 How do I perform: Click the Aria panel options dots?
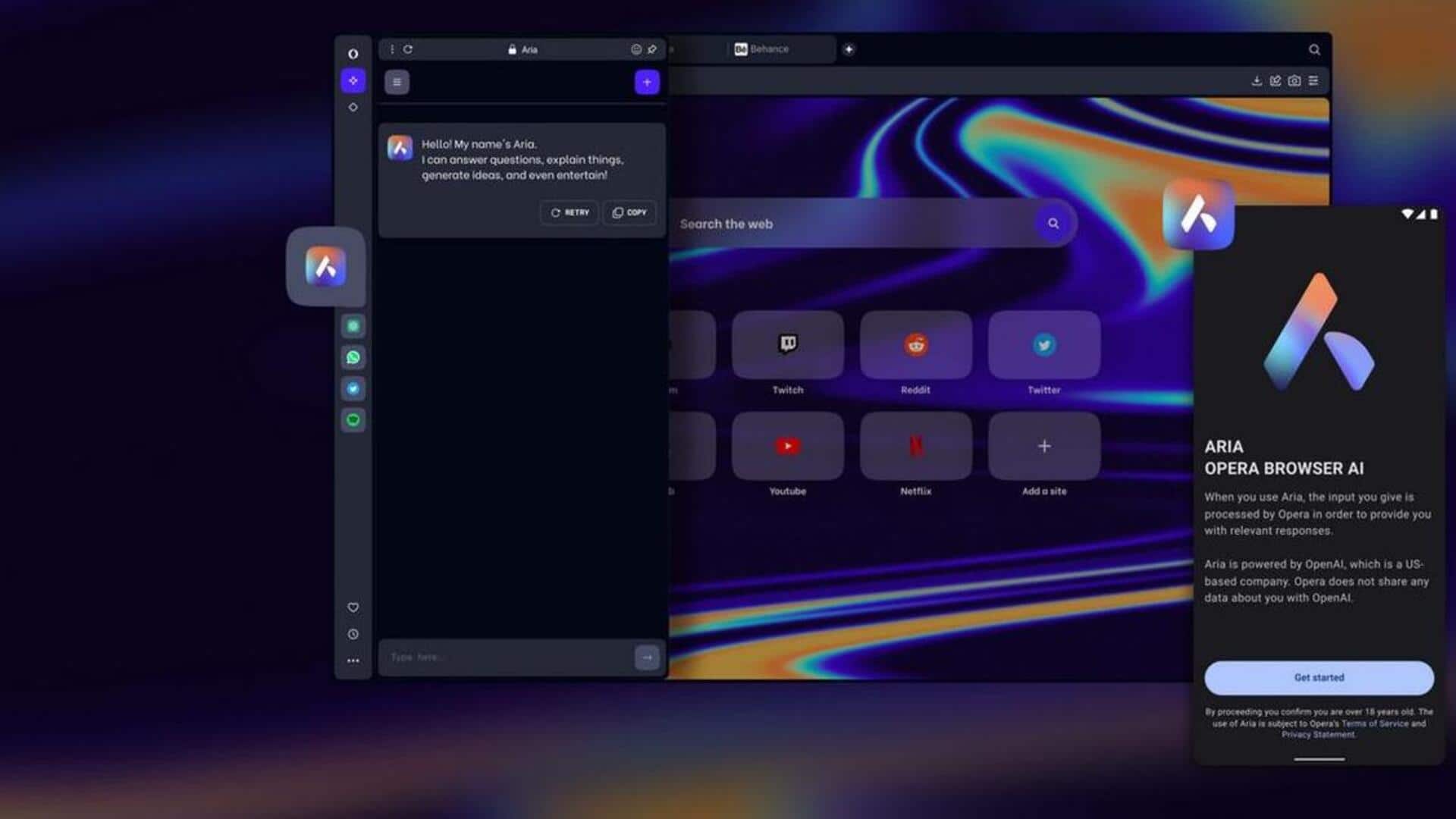pyautogui.click(x=392, y=49)
